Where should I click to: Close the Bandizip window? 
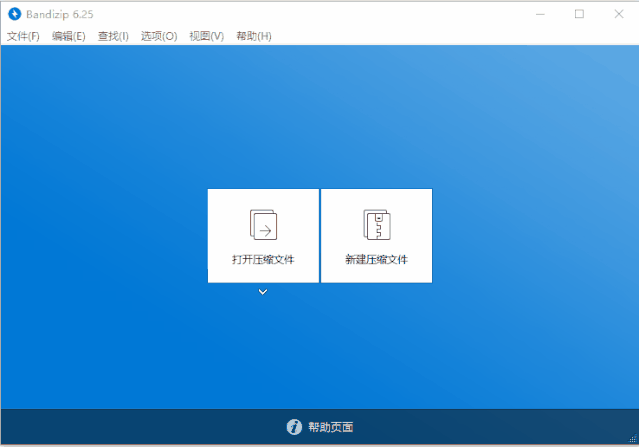pyautogui.click(x=619, y=14)
